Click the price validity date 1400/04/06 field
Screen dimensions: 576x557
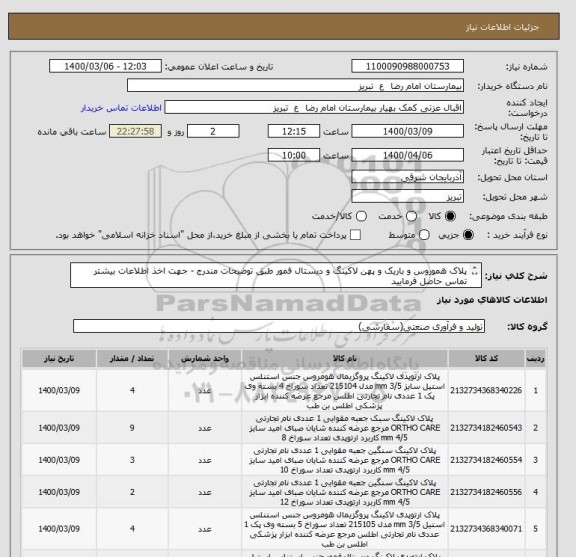407,155
